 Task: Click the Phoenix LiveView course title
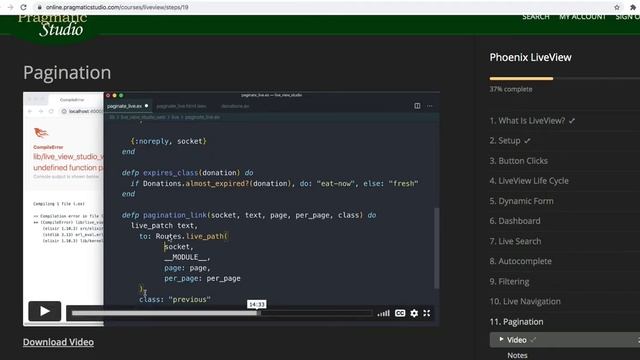point(530,58)
